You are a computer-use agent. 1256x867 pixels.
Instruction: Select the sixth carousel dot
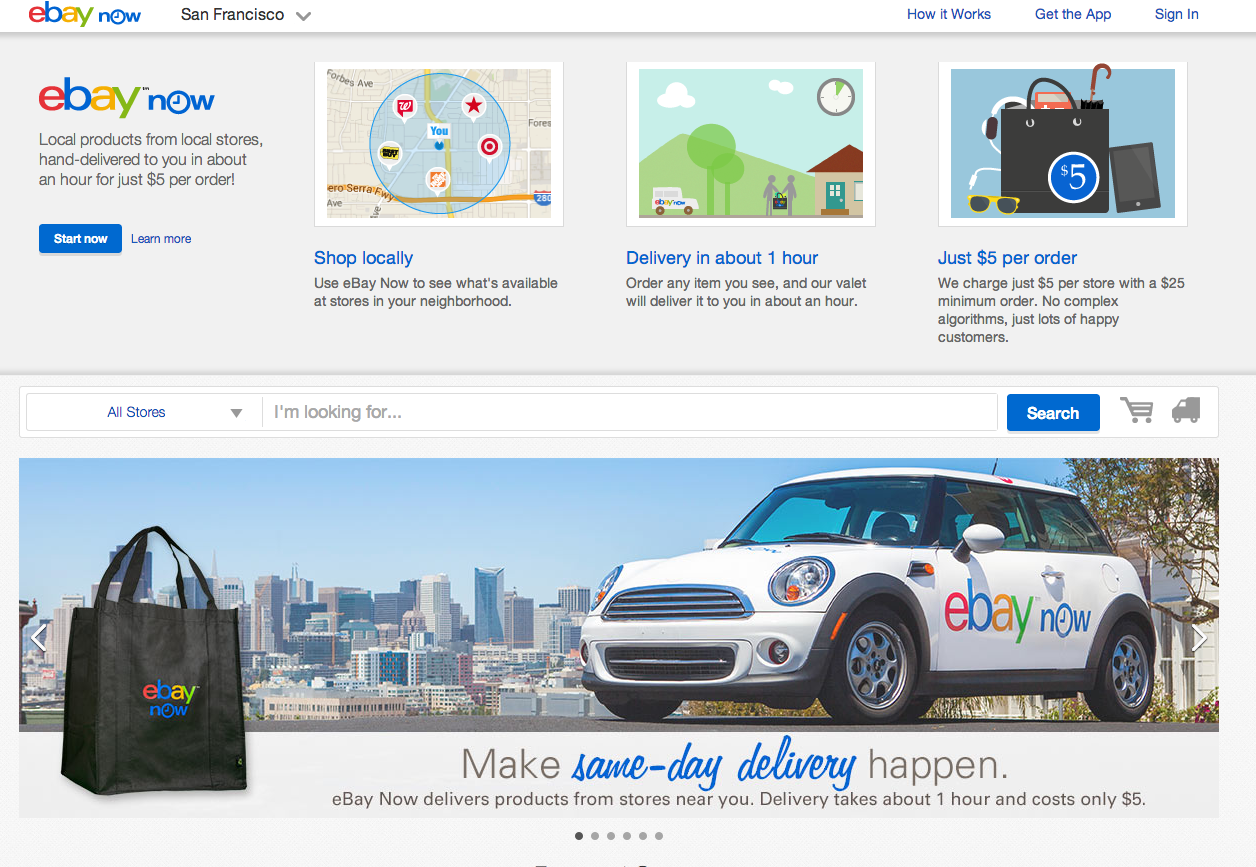659,836
